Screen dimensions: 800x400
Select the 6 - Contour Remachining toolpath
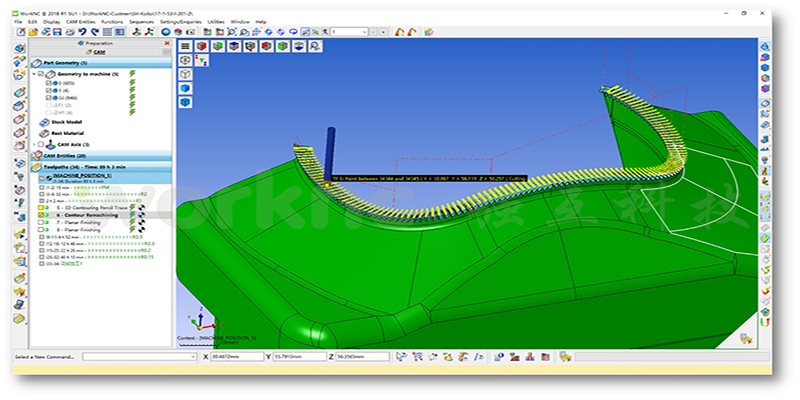coord(87,215)
